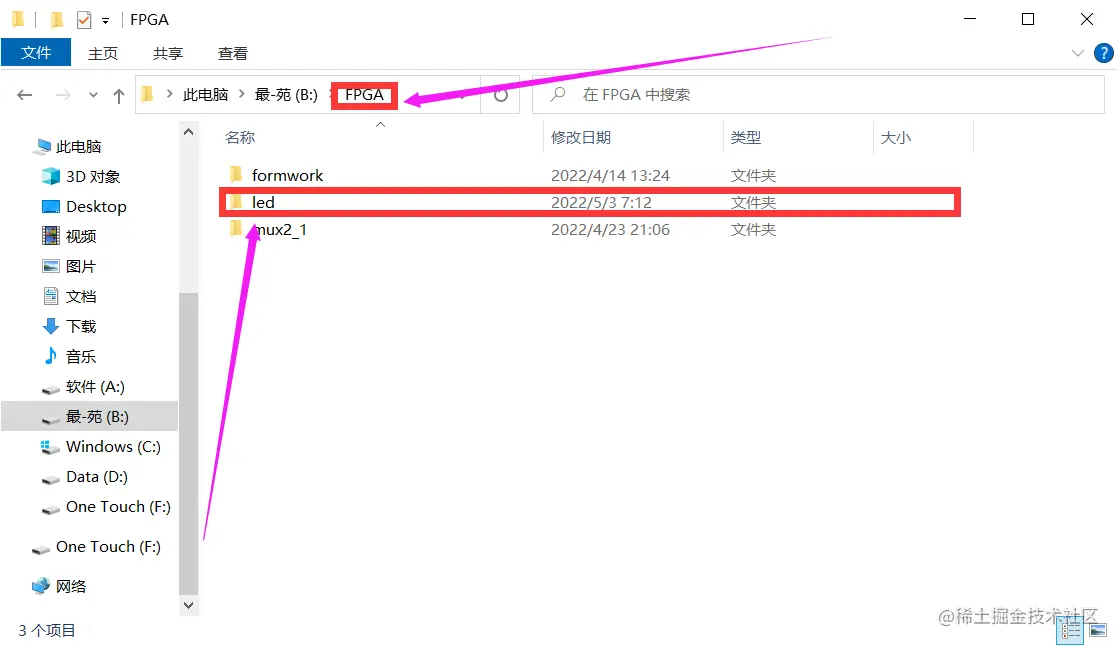Switch to the 共享 ribbon tab
Viewport: 1118px width, 646px height.
pyautogui.click(x=168, y=53)
